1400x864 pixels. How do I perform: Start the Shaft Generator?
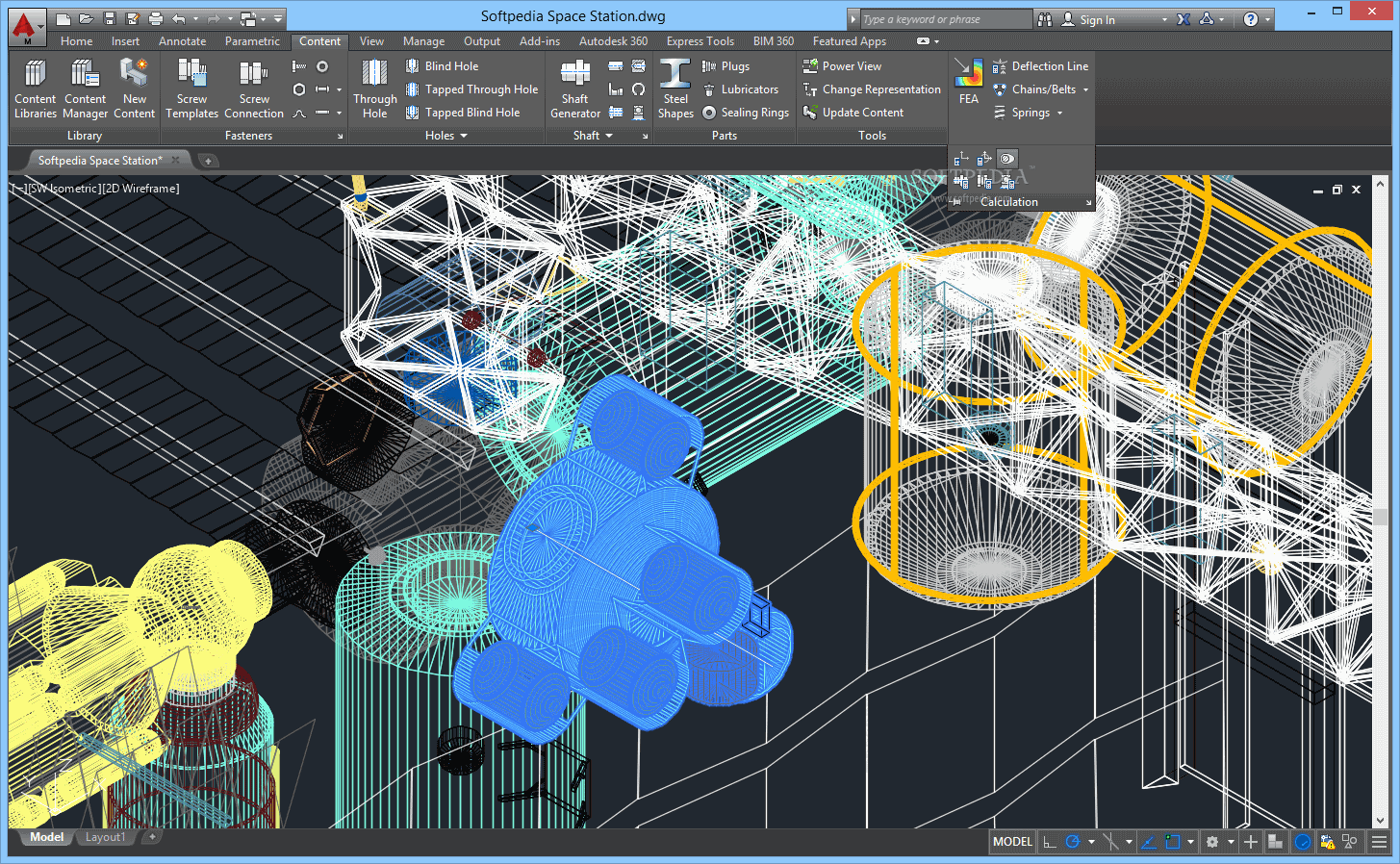[x=575, y=89]
